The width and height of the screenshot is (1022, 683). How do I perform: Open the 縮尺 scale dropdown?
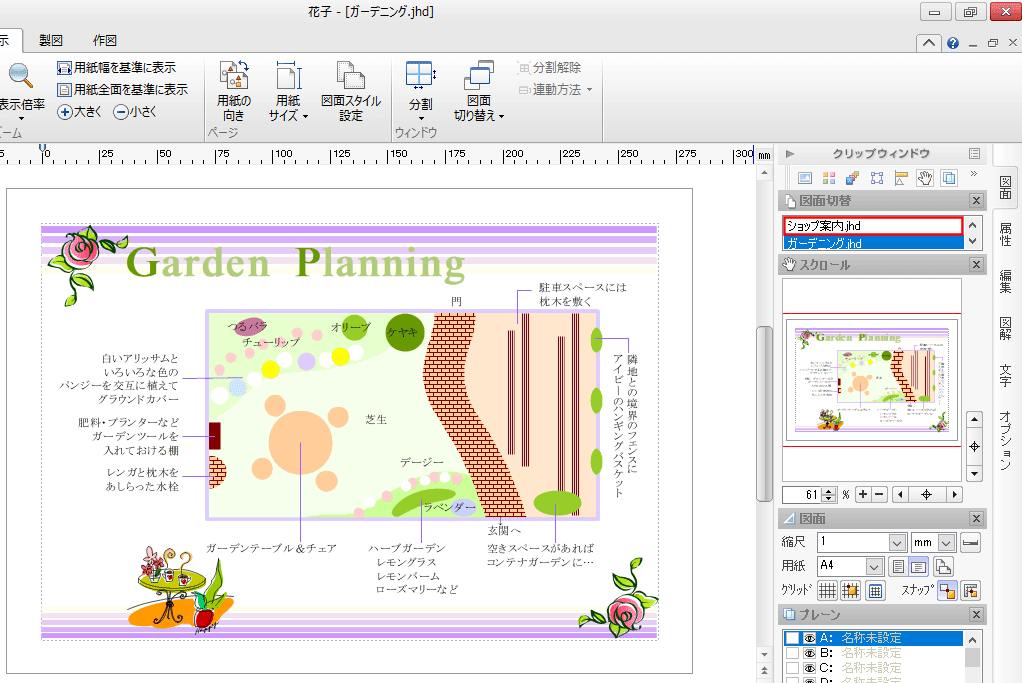click(x=898, y=542)
